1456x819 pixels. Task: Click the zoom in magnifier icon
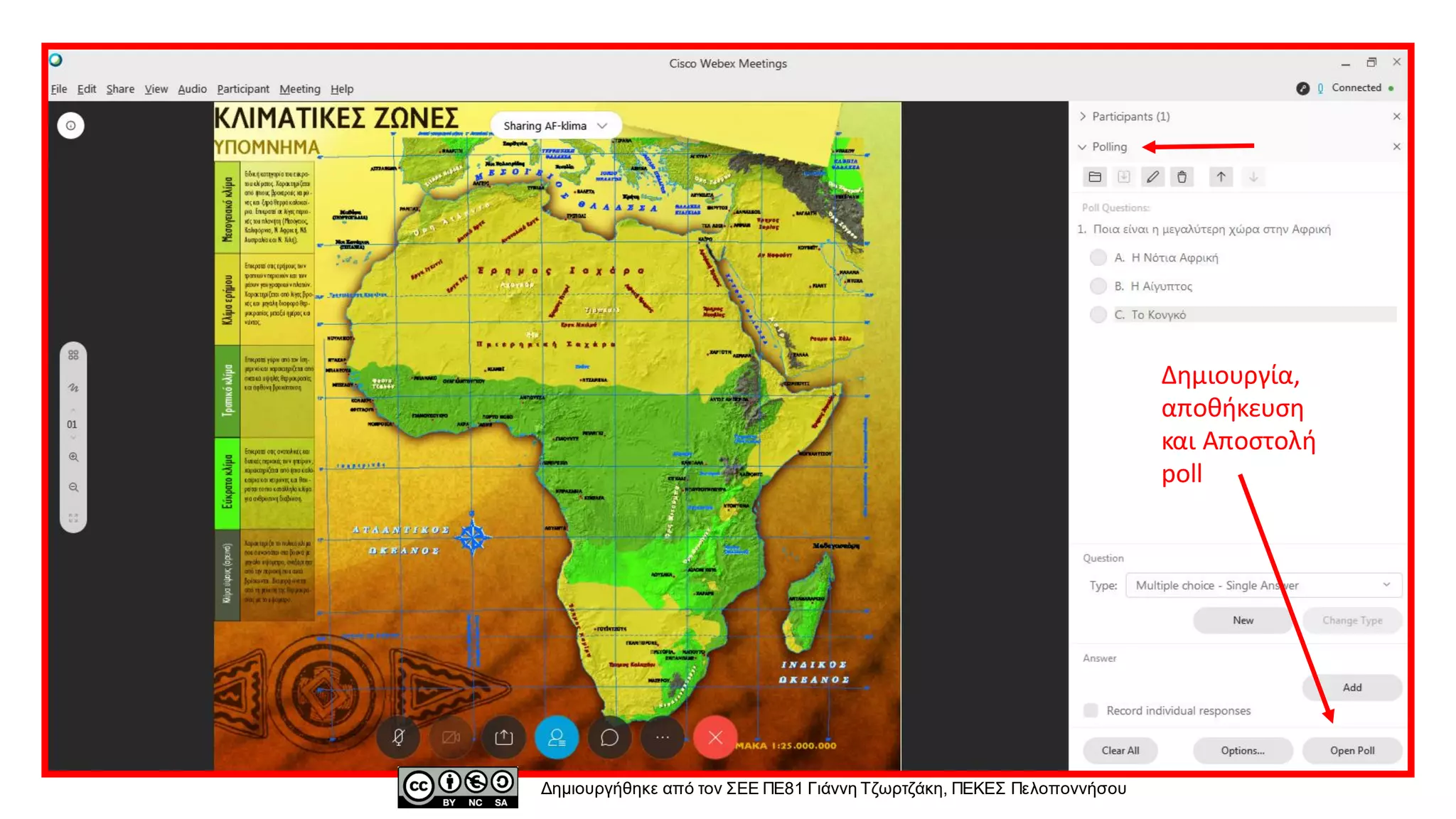[x=73, y=457]
